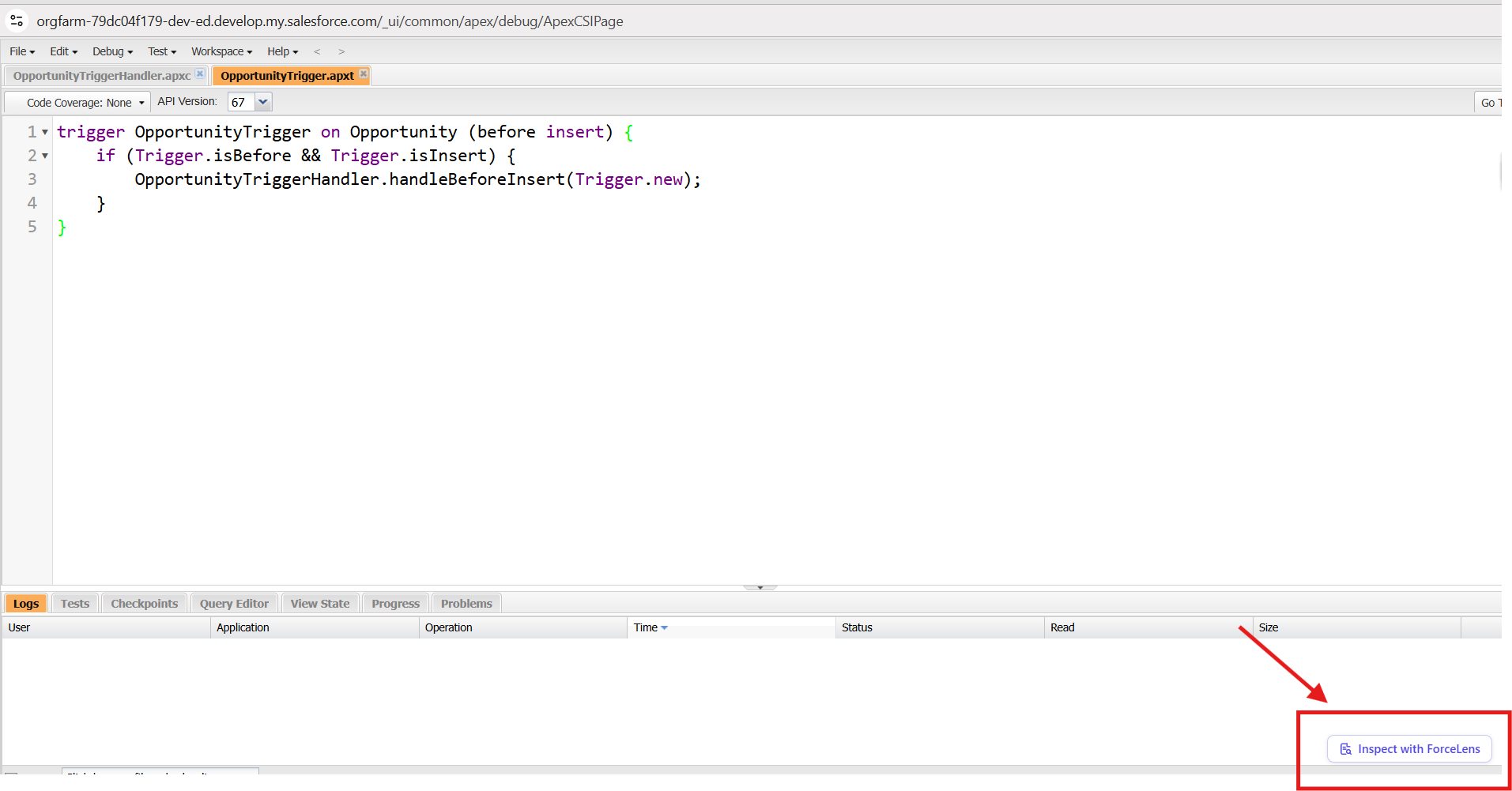Switch to OpportunityTriggerHandler.apxc tab
The width and height of the screenshot is (1512, 791).
click(102, 76)
